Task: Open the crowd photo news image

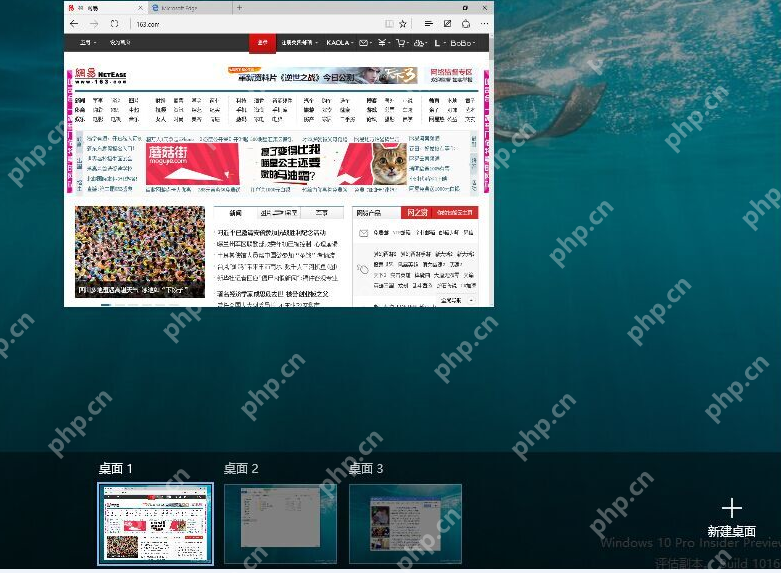Action: [140, 252]
